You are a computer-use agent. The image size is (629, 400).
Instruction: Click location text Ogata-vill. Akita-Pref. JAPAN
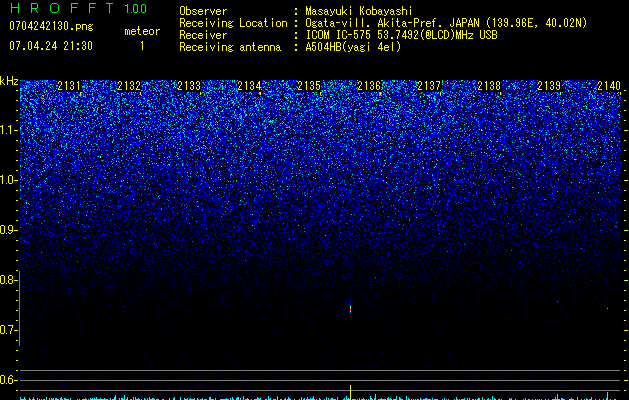[392, 23]
